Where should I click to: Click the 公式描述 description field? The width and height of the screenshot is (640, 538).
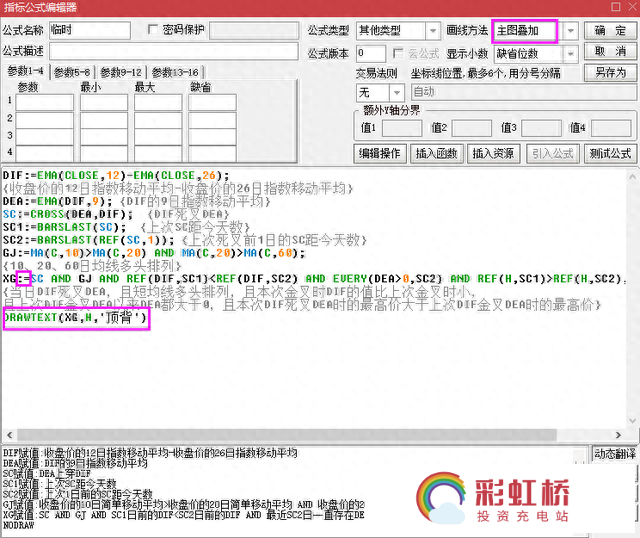(x=173, y=51)
